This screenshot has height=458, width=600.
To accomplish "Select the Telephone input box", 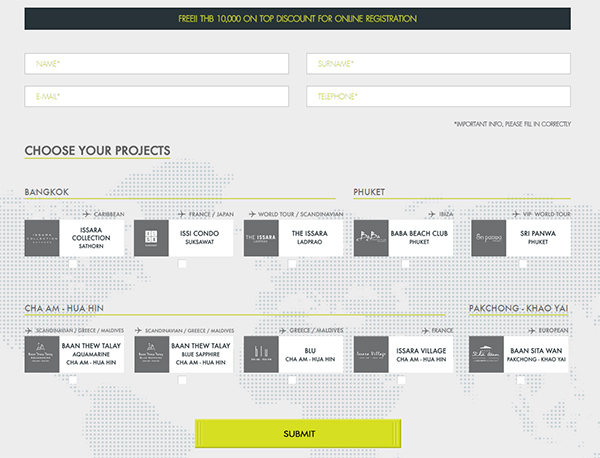I will click(438, 97).
